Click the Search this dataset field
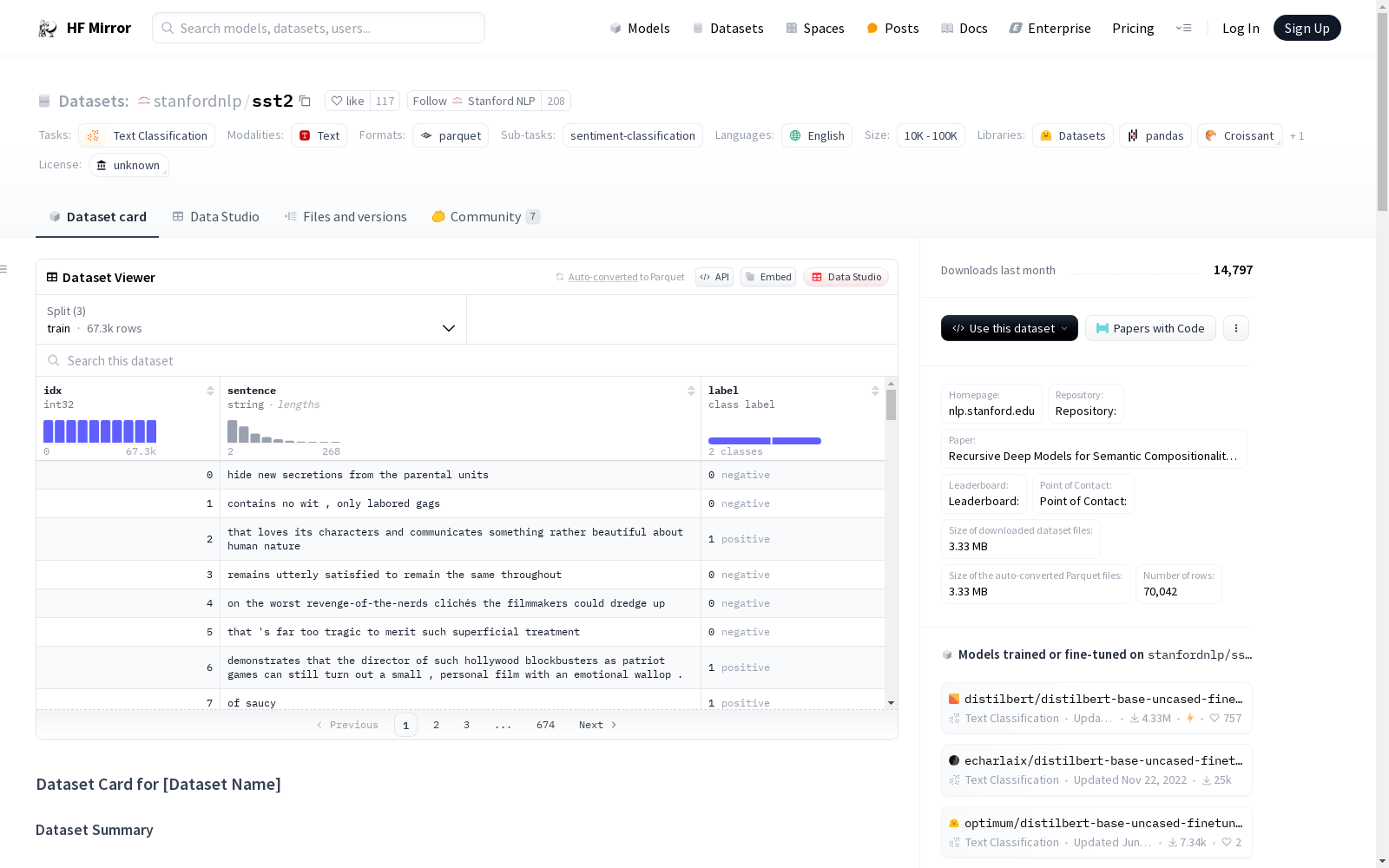 (x=467, y=360)
